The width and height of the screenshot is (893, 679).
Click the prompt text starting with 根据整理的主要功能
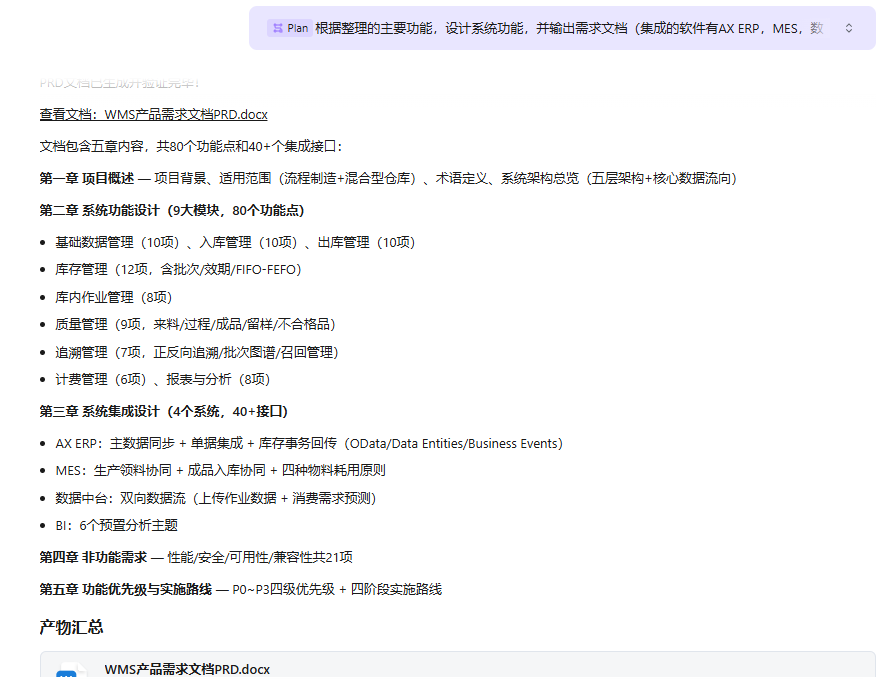[x=570, y=28]
